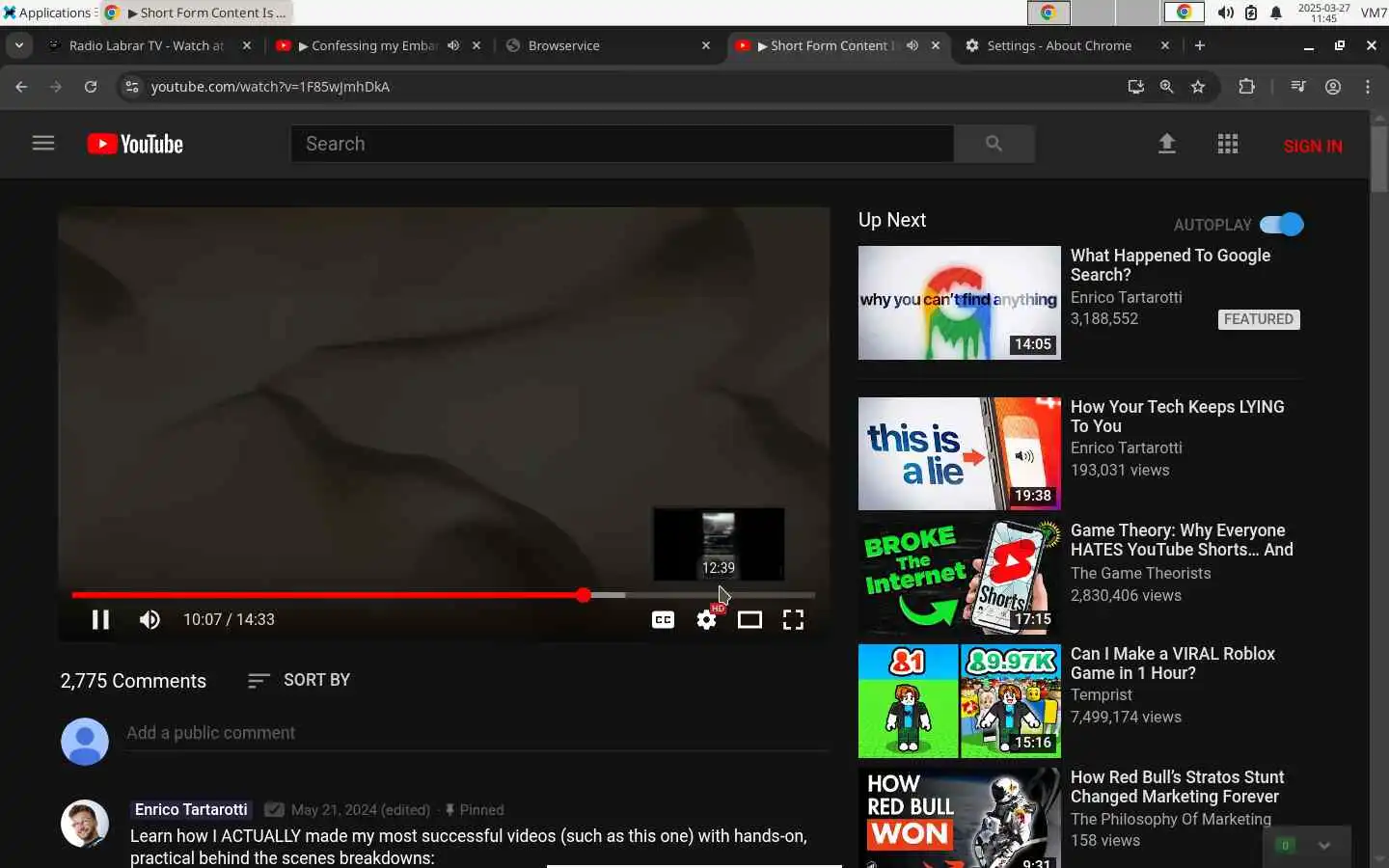
Task: Open the system volume tray icon
Action: click(x=1225, y=13)
